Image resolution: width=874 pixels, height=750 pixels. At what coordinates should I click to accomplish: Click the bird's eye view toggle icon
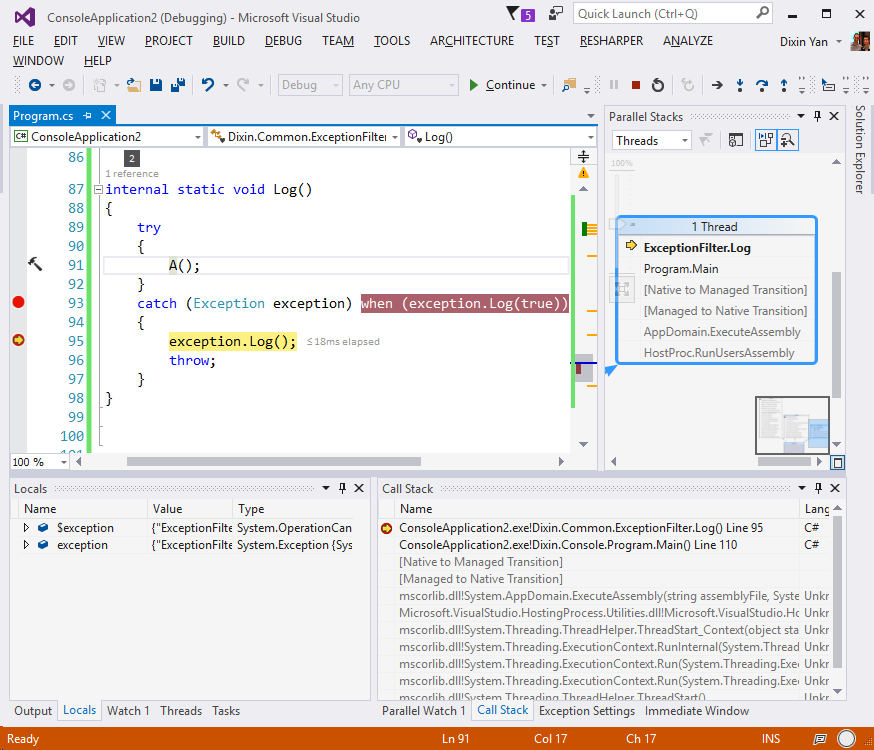837,462
